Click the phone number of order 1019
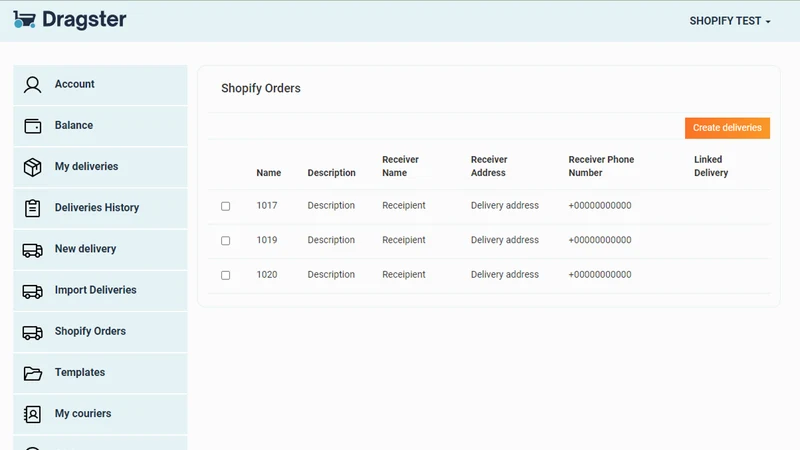The height and width of the screenshot is (450, 800). pos(599,240)
